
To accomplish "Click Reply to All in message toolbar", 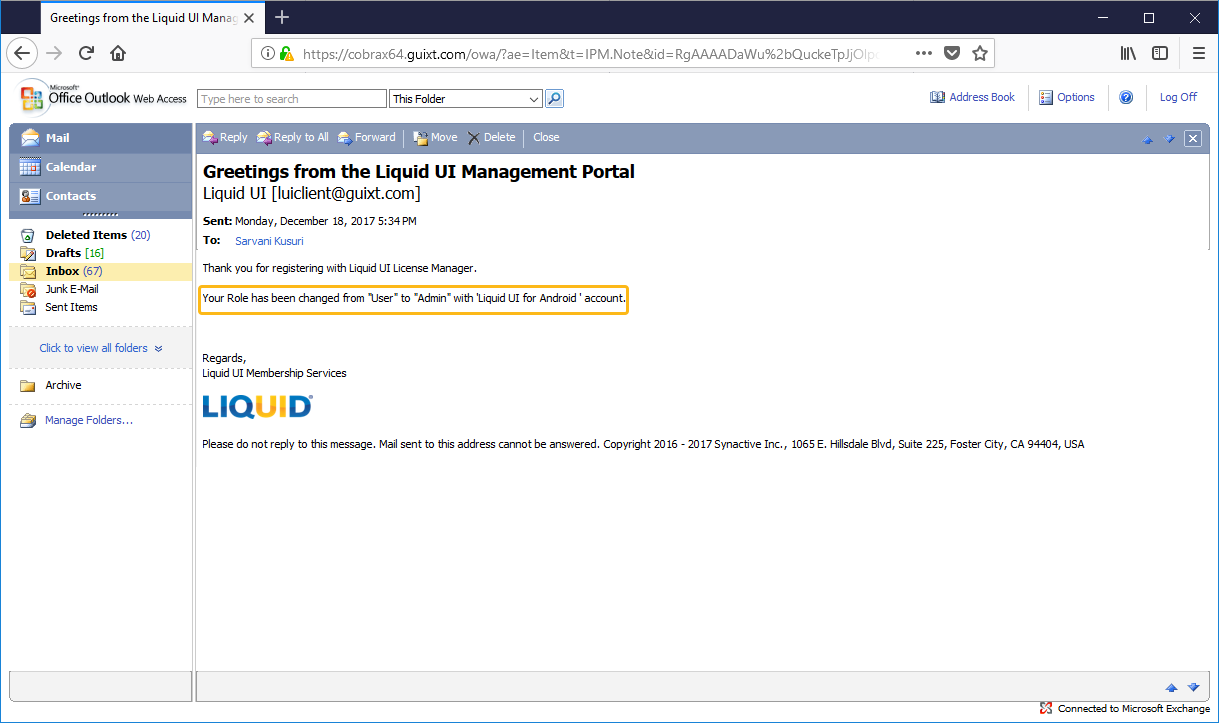I will pos(293,138).
